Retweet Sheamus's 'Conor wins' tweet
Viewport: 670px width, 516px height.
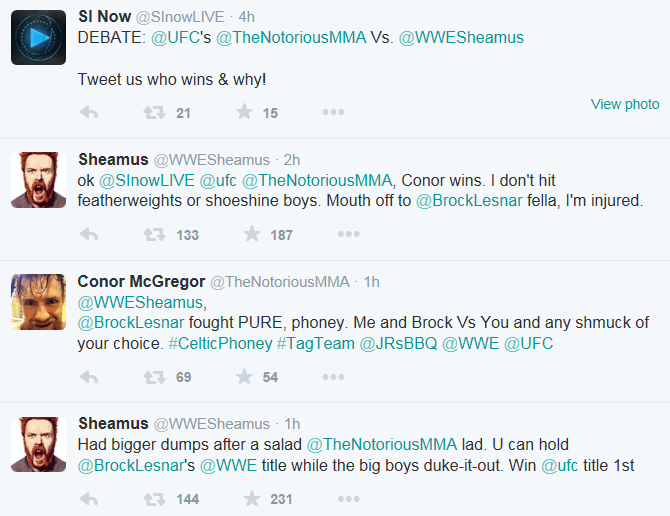[x=153, y=235]
